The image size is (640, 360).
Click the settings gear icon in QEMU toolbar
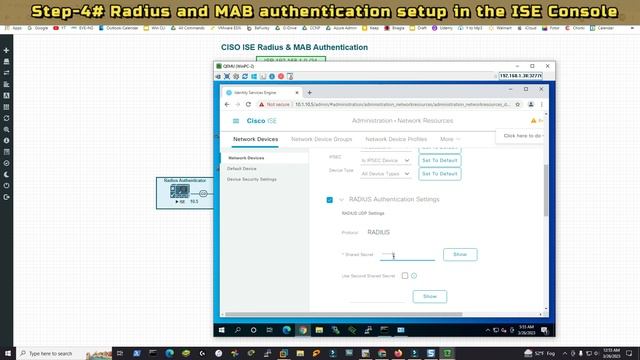[x=236, y=76]
